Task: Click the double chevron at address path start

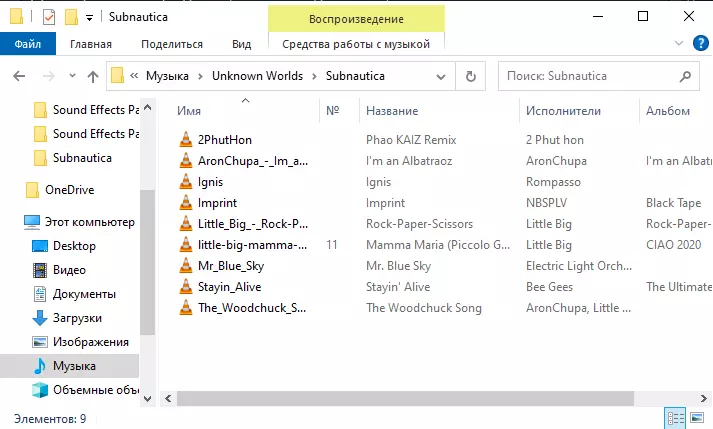Action: (x=134, y=76)
